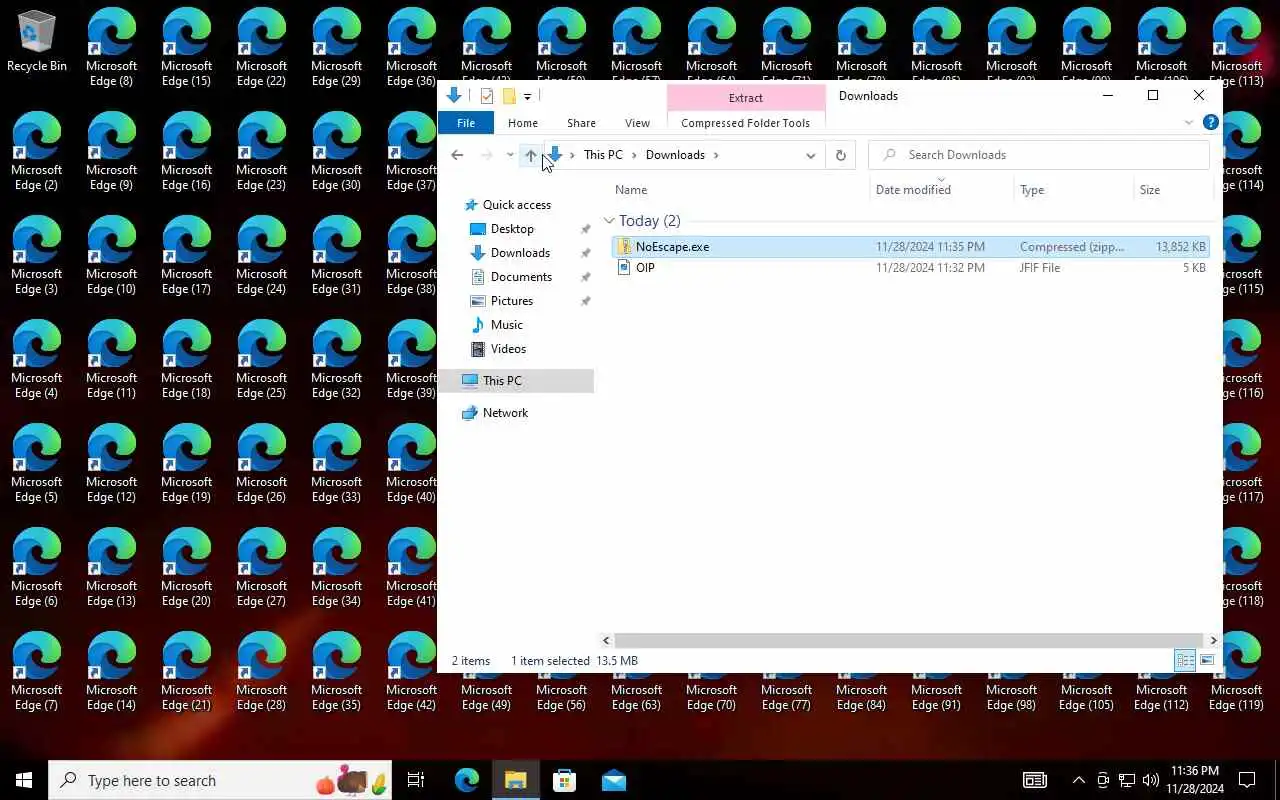Expand the ribbon with the chevron
Screen dimensions: 1280x800
pos(1189,123)
